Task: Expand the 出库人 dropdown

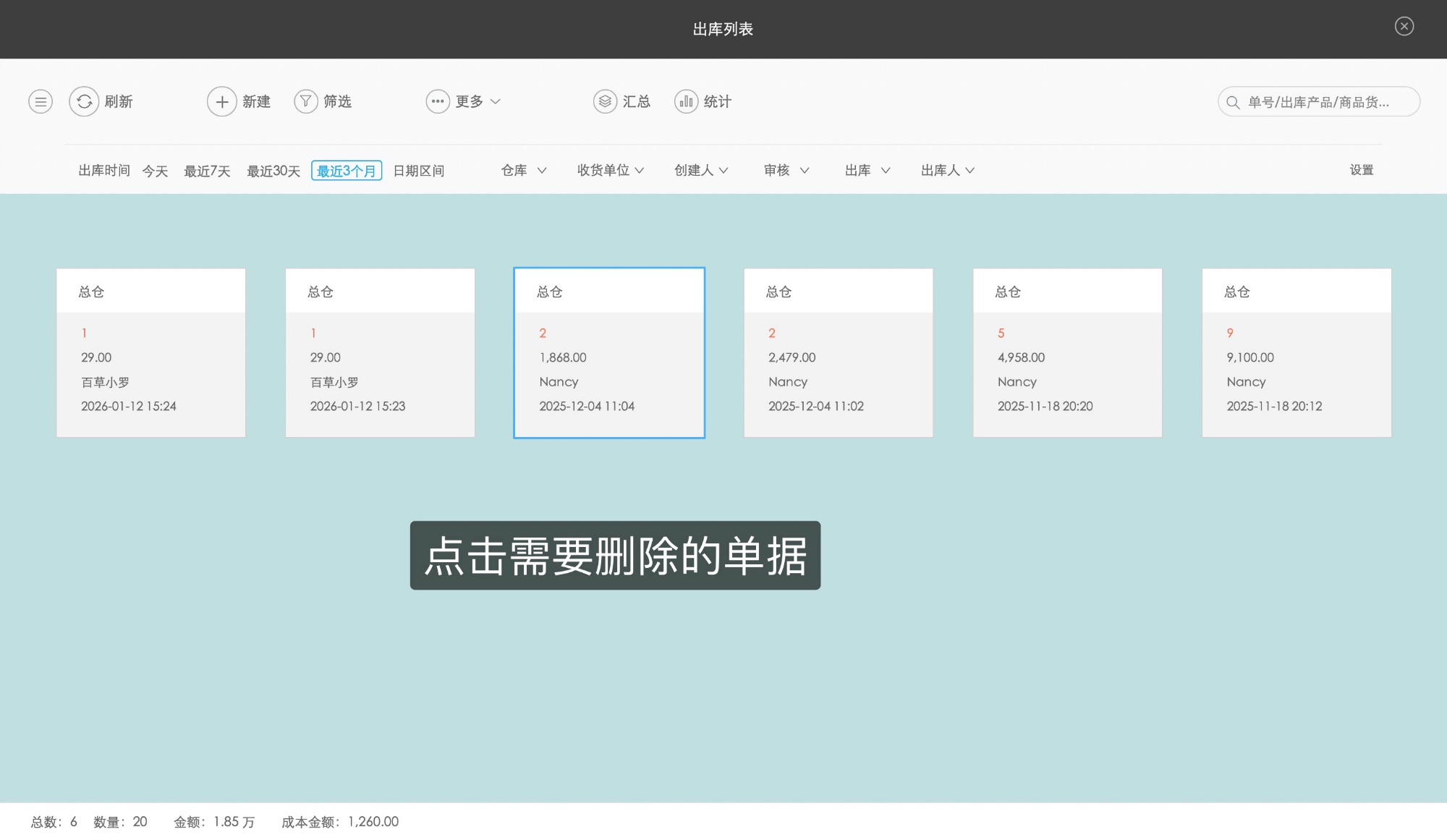Action: pyautogui.click(x=946, y=170)
